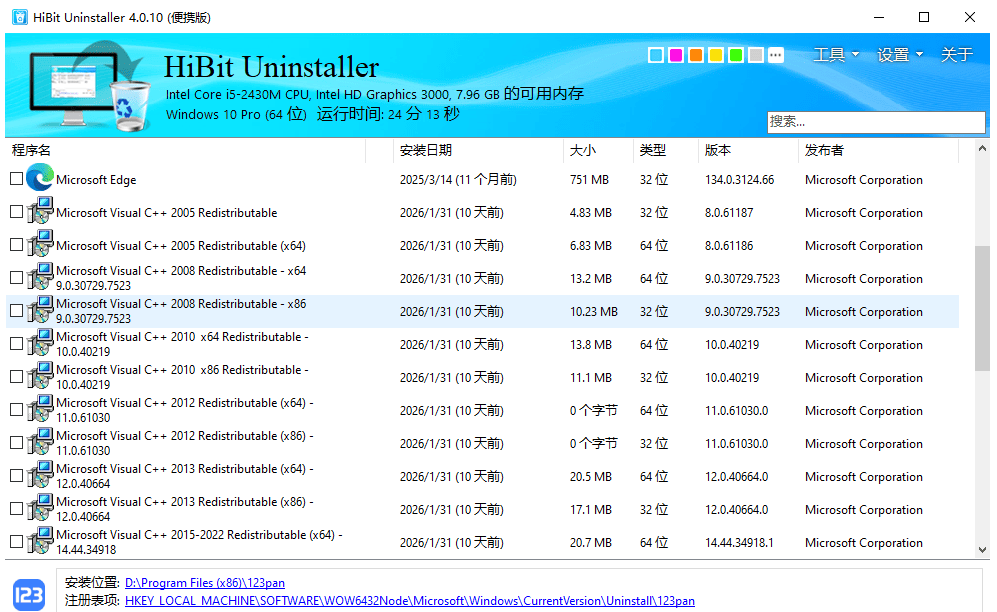Check Visual C++ 2013 (x64) checkbox
The image size is (997, 612).
(17, 476)
